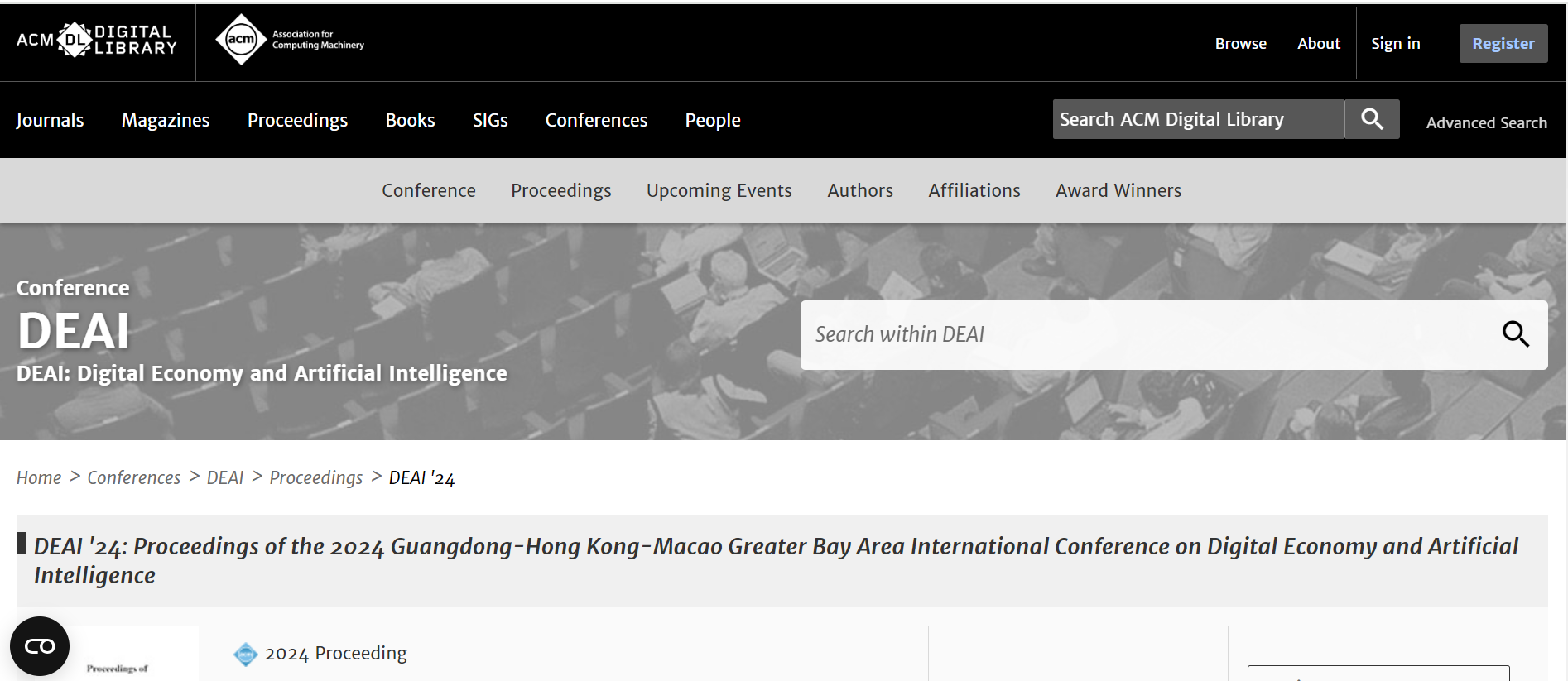The image size is (1568, 681).
Task: Click the Register button
Action: [x=1503, y=43]
